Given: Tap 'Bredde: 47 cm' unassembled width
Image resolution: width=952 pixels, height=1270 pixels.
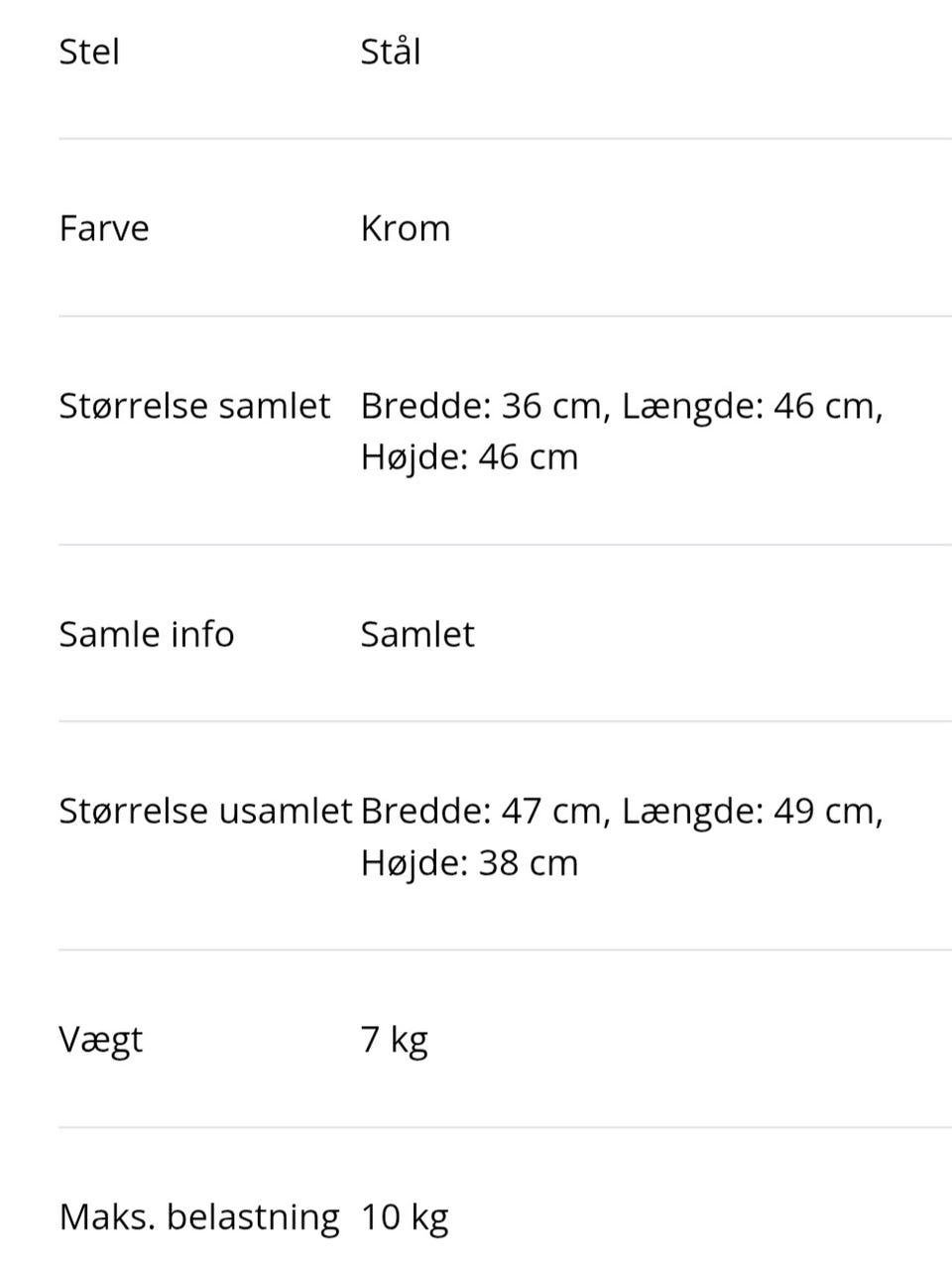Looking at the screenshot, I should pos(483,812).
